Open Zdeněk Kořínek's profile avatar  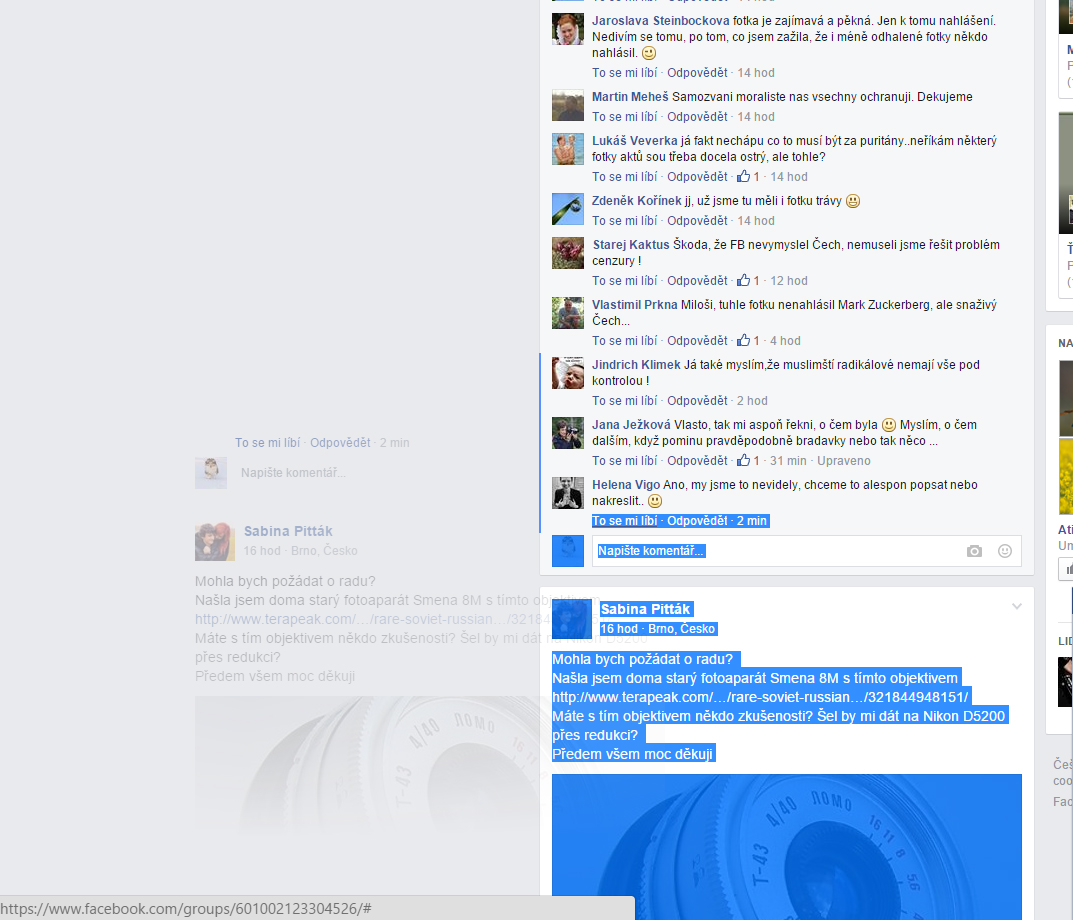[x=568, y=209]
